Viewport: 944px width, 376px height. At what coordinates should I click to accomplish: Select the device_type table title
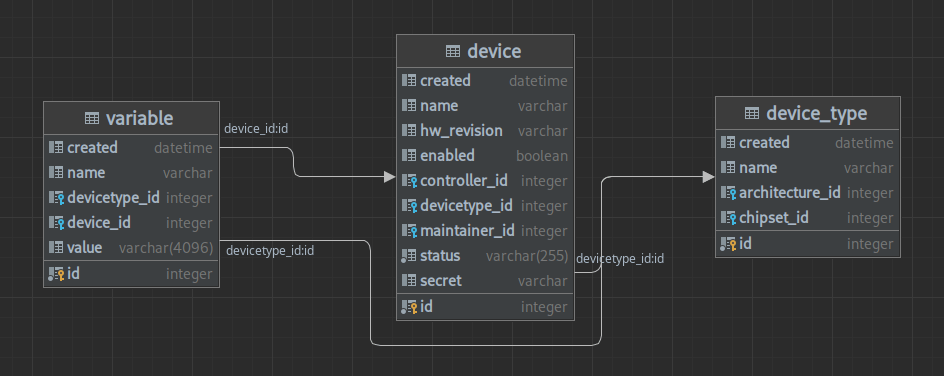[x=816, y=113]
